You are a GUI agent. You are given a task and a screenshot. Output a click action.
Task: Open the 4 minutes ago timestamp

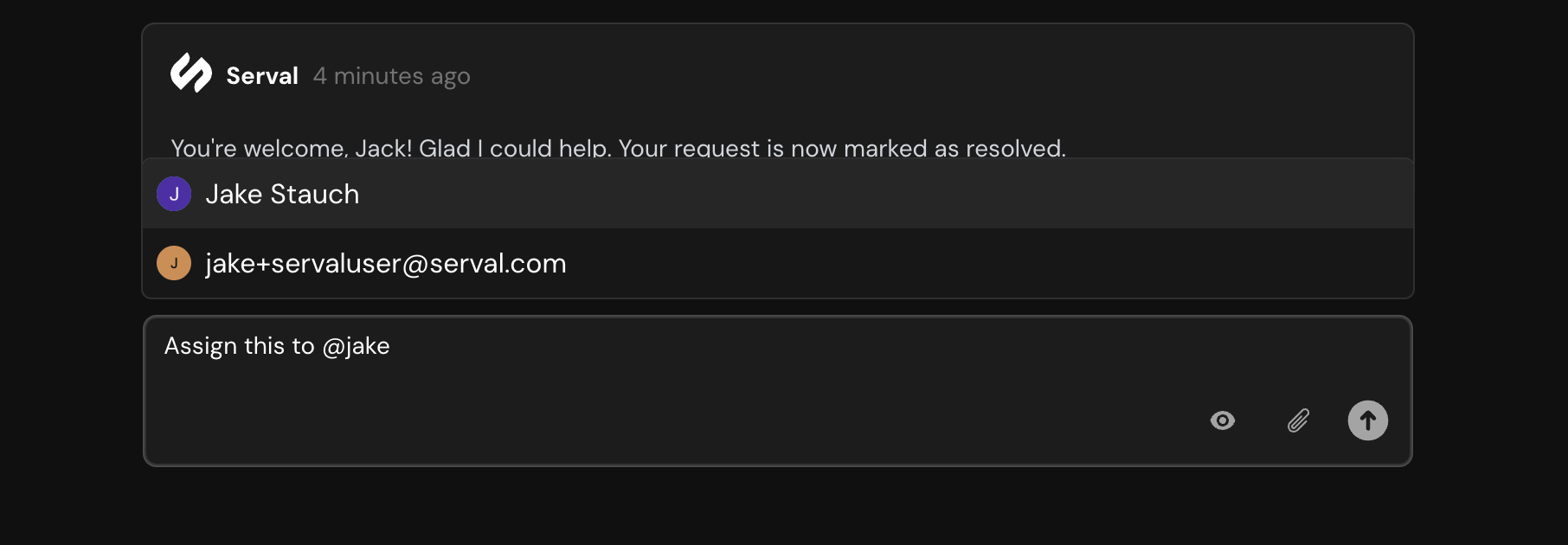(x=392, y=76)
